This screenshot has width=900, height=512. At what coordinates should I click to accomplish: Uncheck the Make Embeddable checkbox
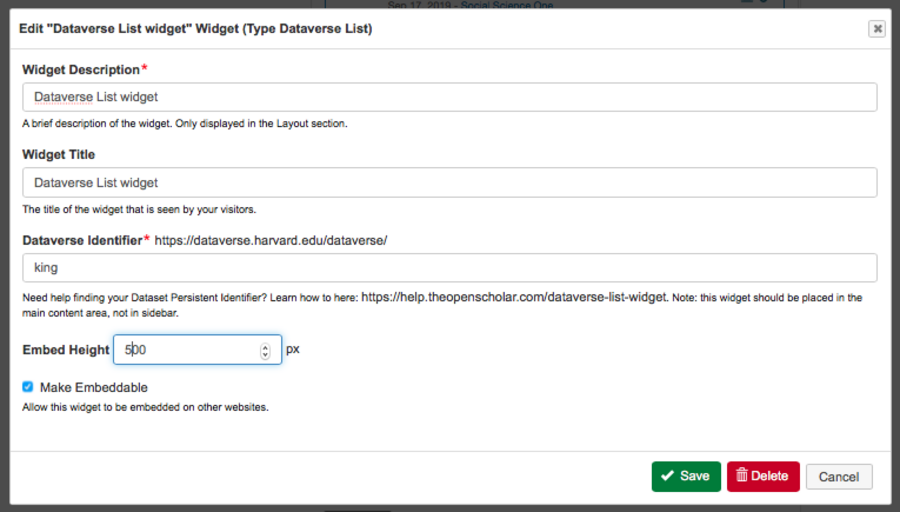(28, 386)
